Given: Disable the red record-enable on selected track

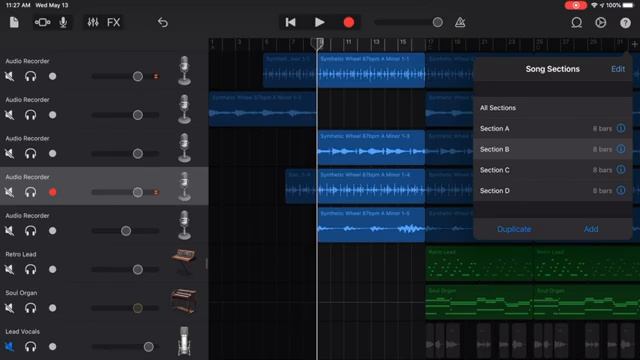Looking at the screenshot, I should click(x=52, y=192).
